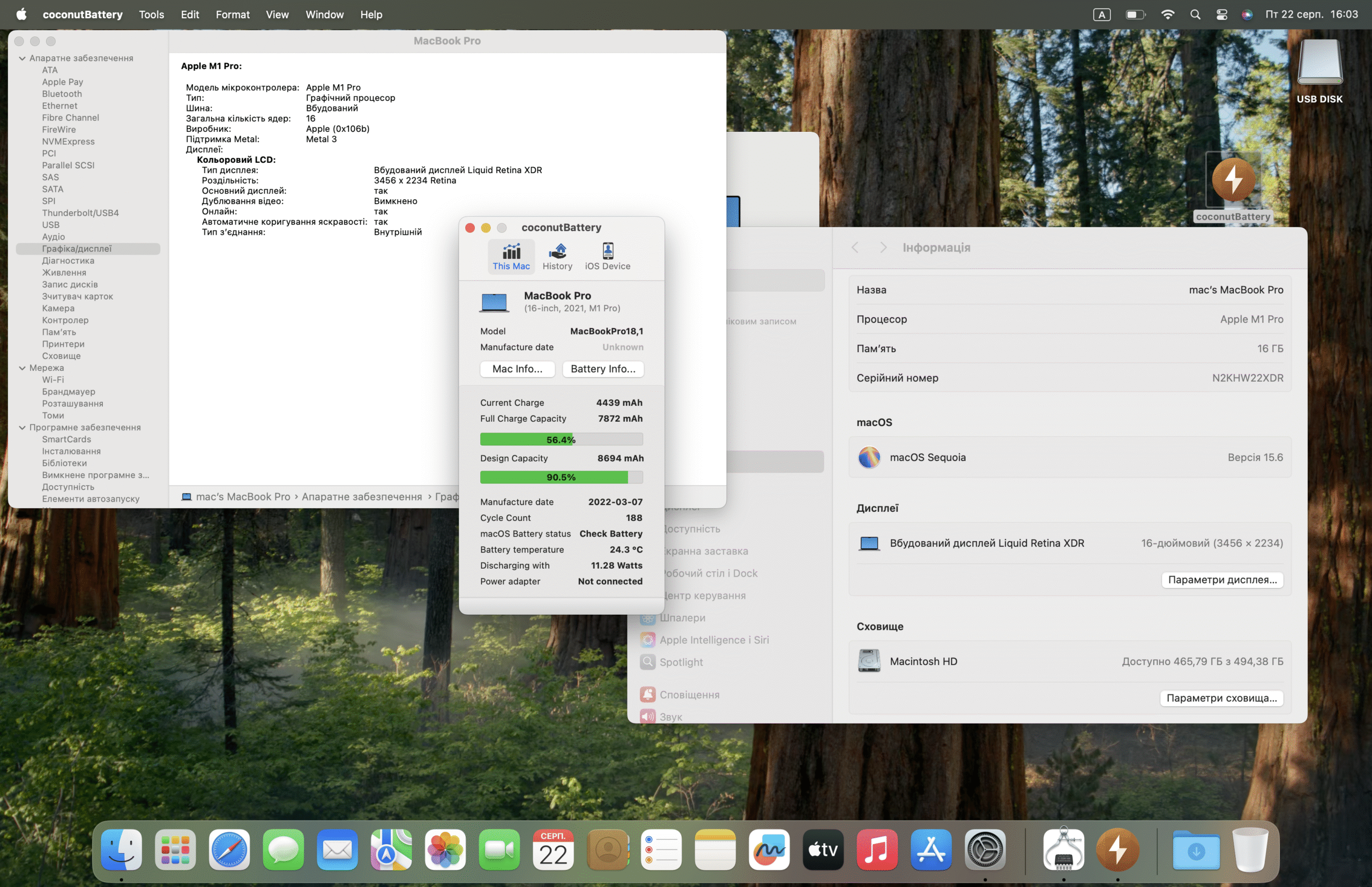Select Графіка/дисплеї in the sidebar

87,249
